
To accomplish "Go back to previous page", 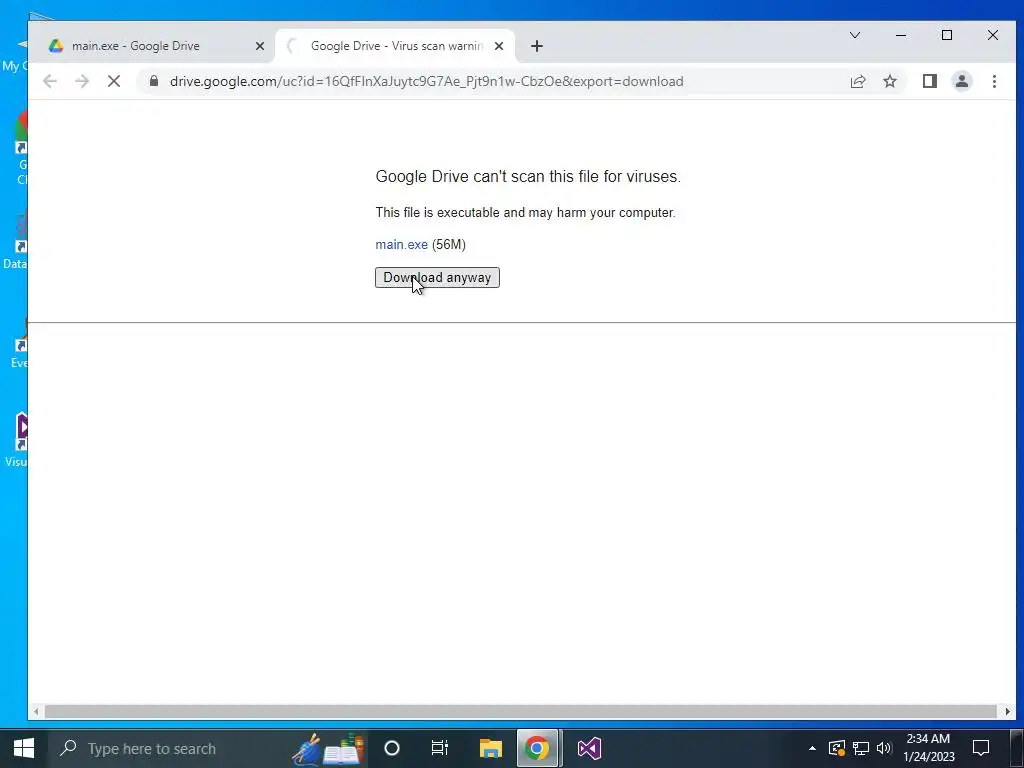I will point(50,81).
